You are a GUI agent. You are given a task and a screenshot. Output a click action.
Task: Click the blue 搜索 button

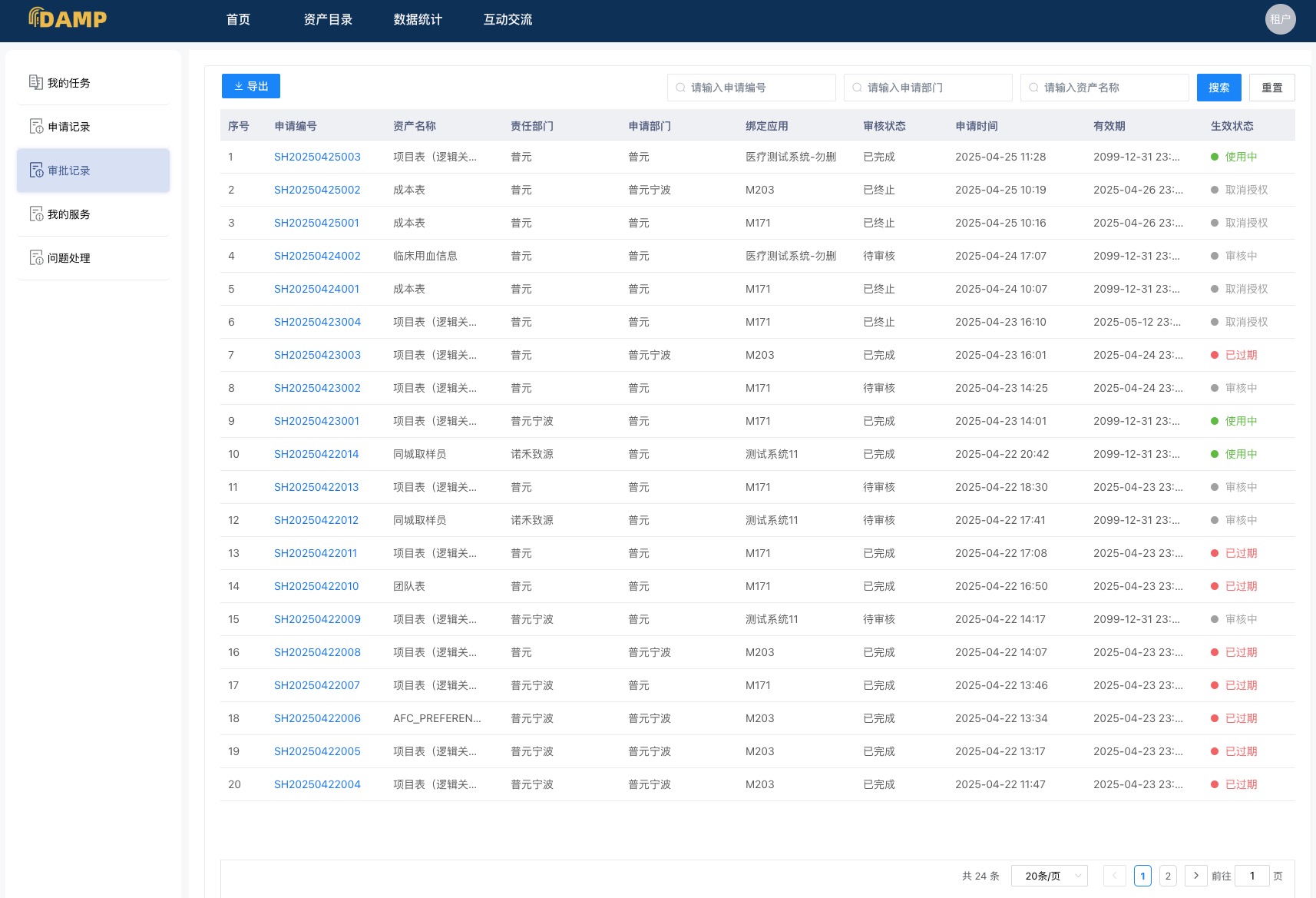[1218, 88]
